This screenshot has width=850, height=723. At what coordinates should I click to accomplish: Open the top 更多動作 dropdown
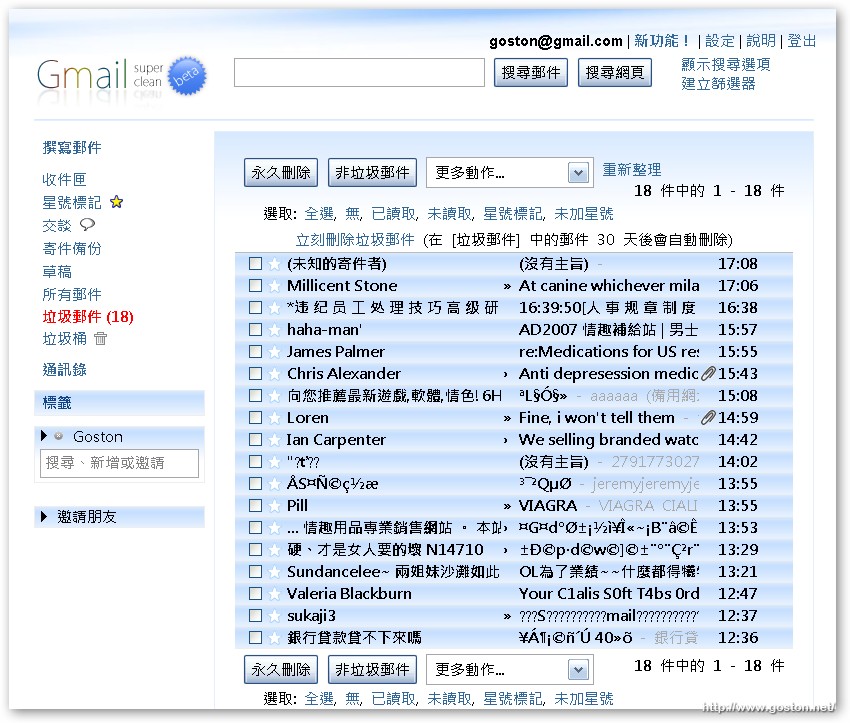point(510,173)
